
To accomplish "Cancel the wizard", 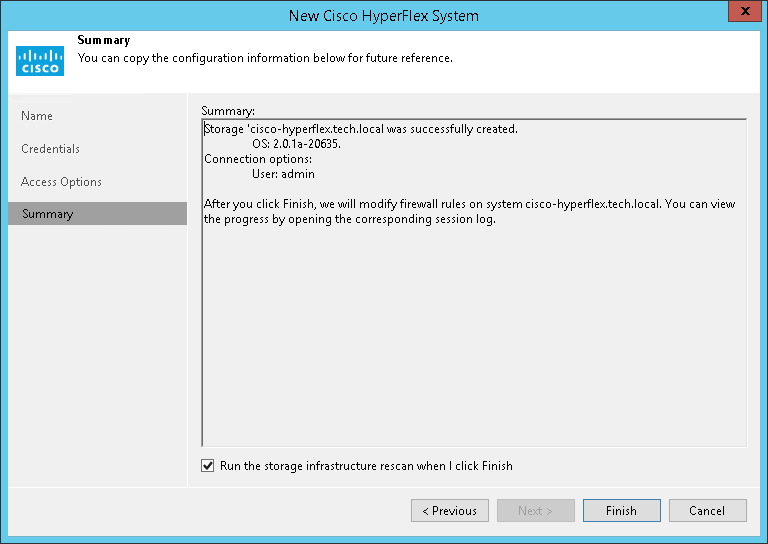I will point(707,511).
